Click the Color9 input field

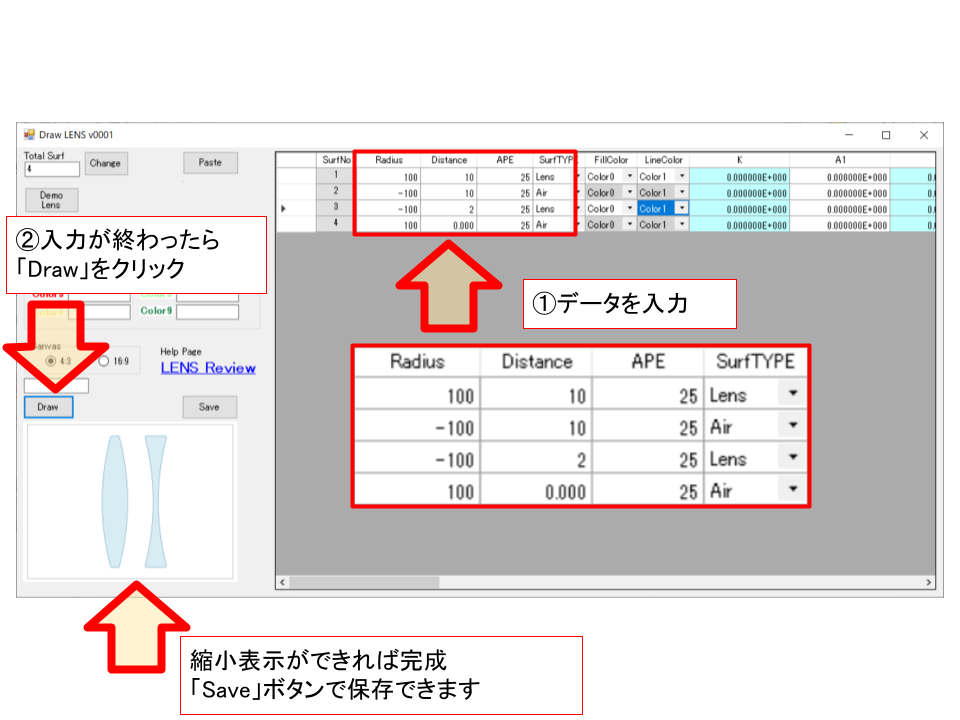[207, 312]
